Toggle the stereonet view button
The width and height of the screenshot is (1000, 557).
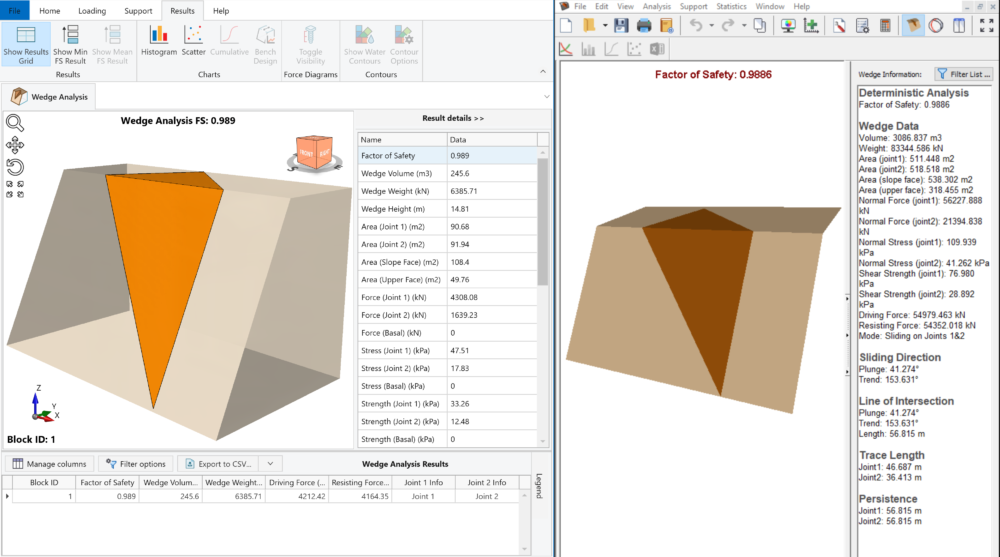tap(936, 25)
